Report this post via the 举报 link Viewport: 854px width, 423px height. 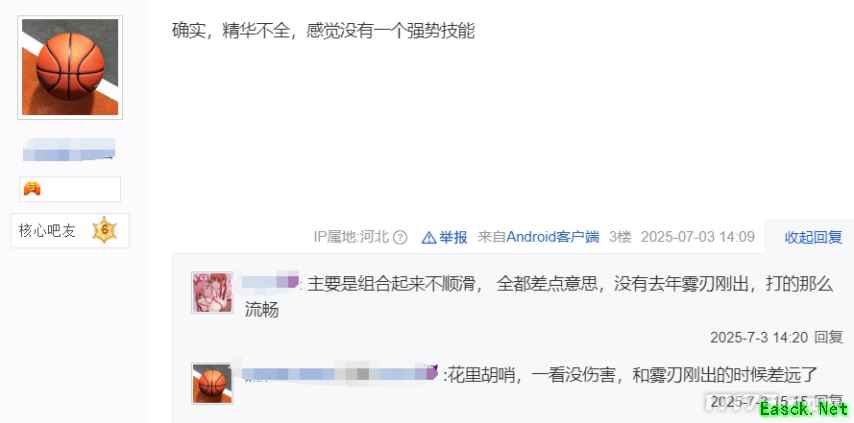click(x=453, y=237)
